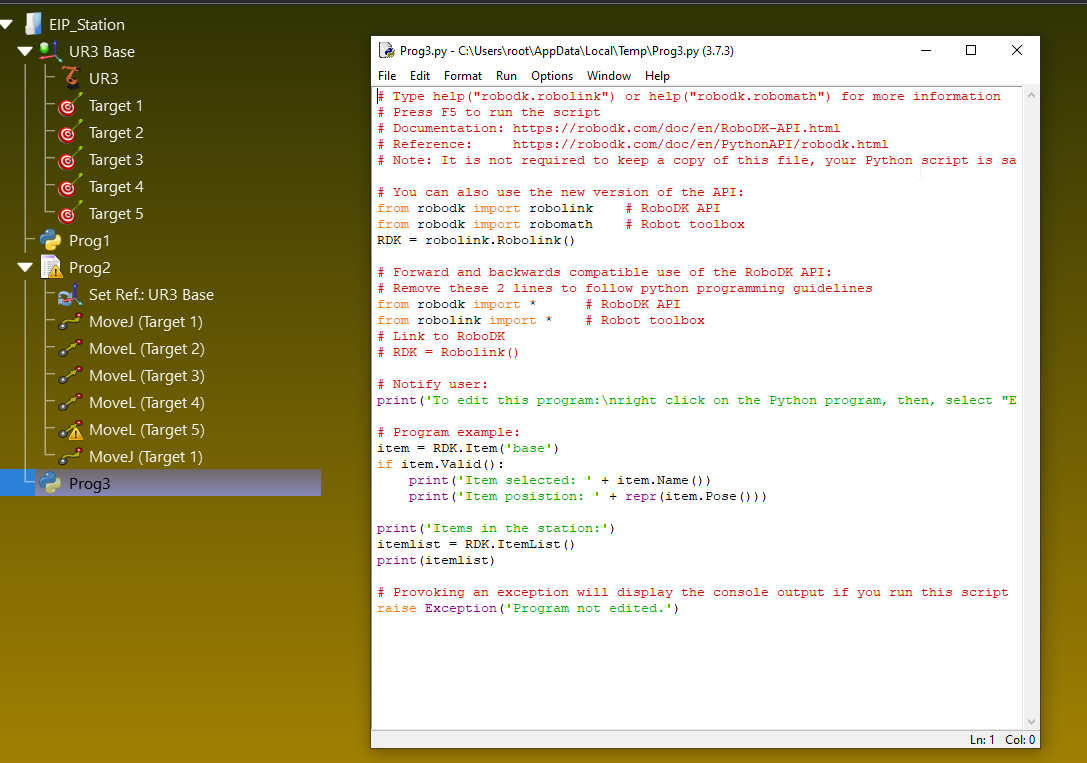This screenshot has height=763, width=1087.
Task: Click the Prog2 program warning icon
Action: tap(51, 268)
